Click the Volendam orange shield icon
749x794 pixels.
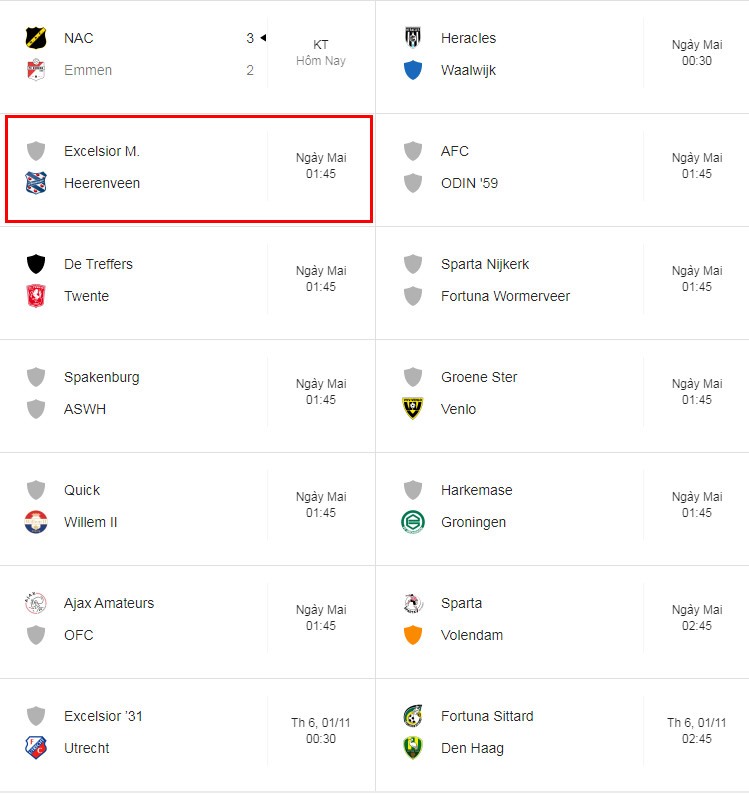(x=413, y=634)
